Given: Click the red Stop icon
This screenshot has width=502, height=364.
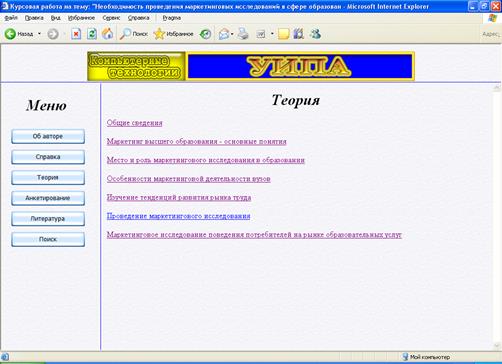Looking at the screenshot, I should click(76, 34).
